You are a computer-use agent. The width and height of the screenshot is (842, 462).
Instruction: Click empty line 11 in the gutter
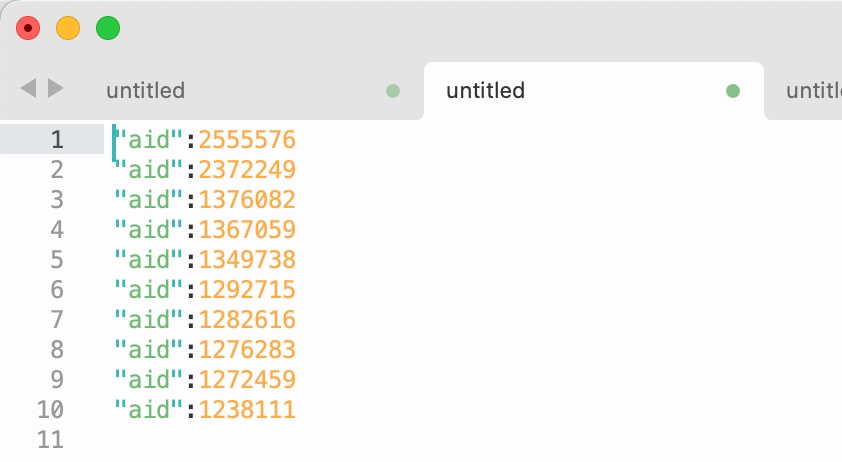[x=51, y=440]
